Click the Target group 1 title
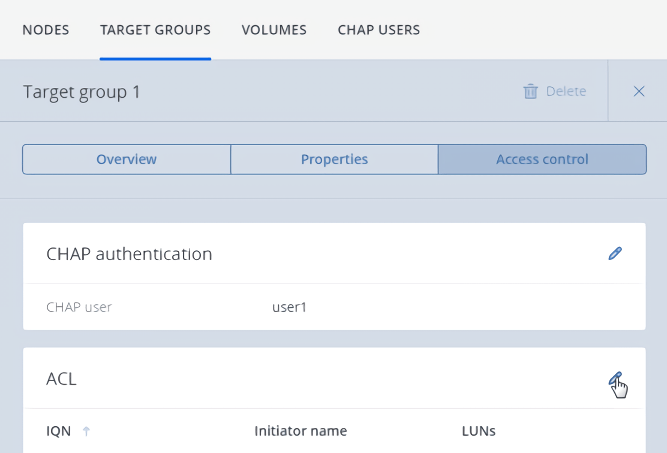Screen dimensions: 667x453 [82, 92]
